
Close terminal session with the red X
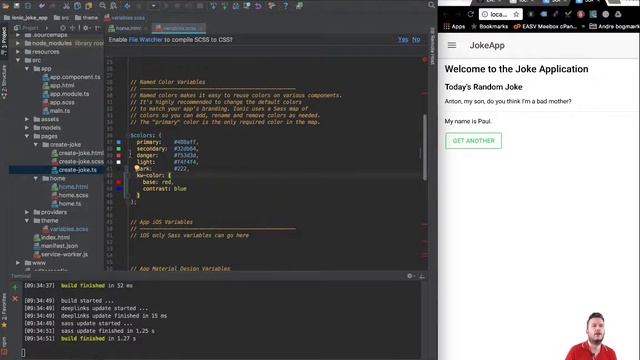tap(15, 299)
